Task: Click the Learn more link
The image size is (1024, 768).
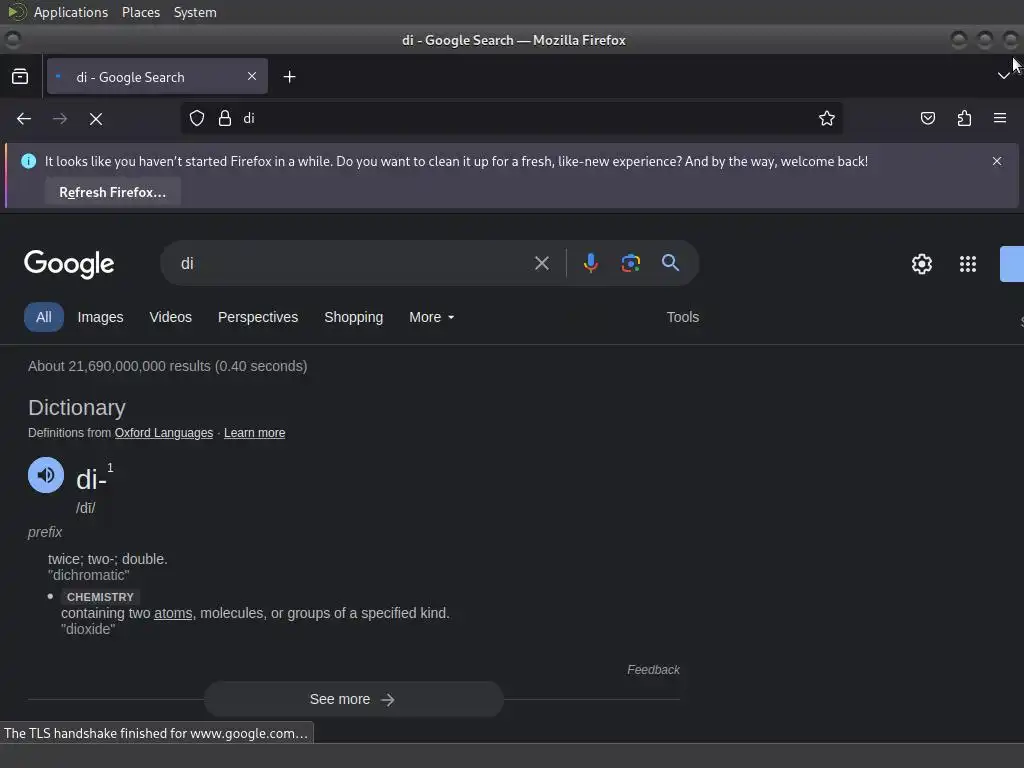Action: (x=255, y=433)
